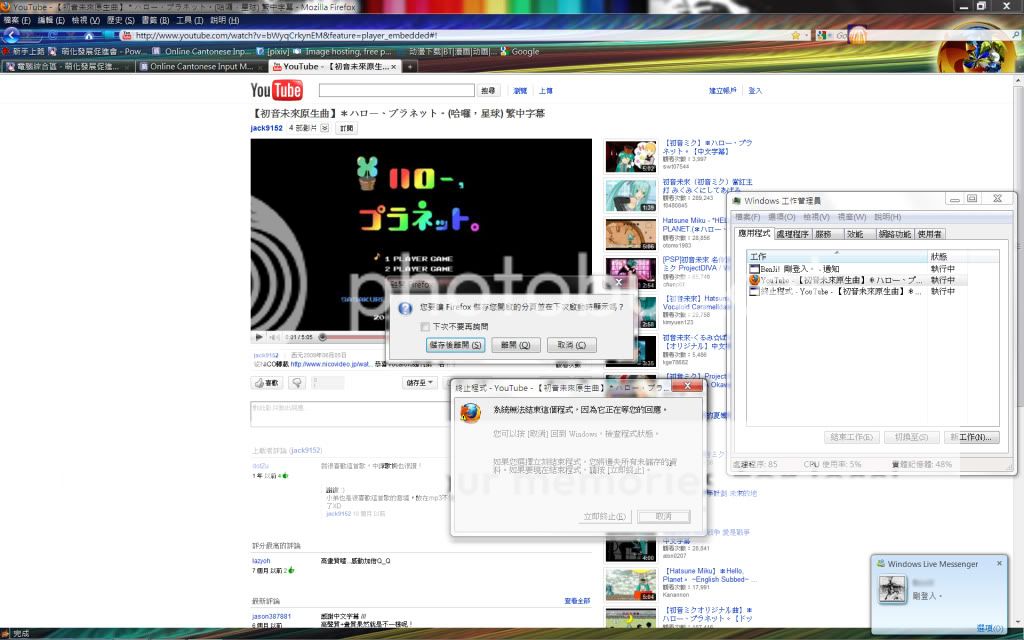
Task: Select the 處理程序 tab in Task Manager
Action: (792, 234)
